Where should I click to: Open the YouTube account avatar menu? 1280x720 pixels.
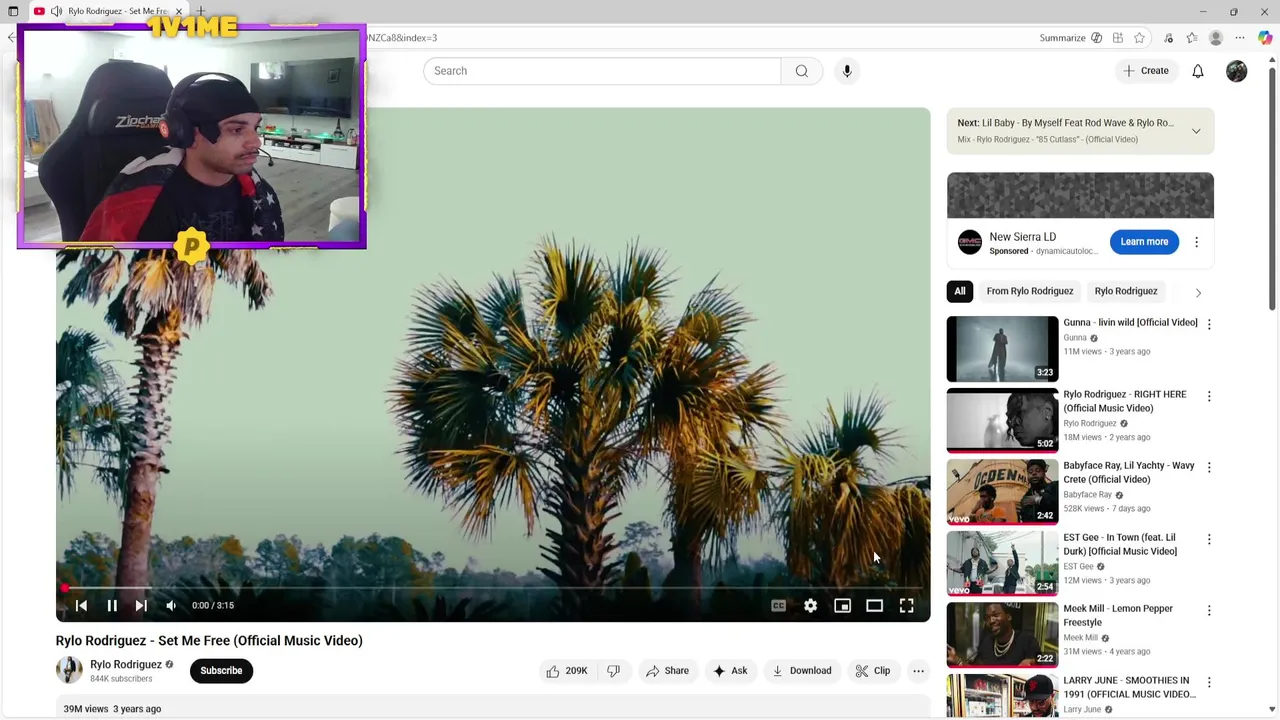point(1237,71)
